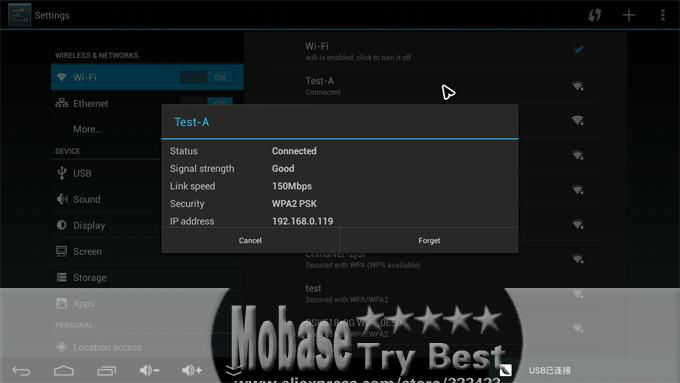This screenshot has height=383, width=680.
Task: Open Location access settings
Action: coord(147,347)
